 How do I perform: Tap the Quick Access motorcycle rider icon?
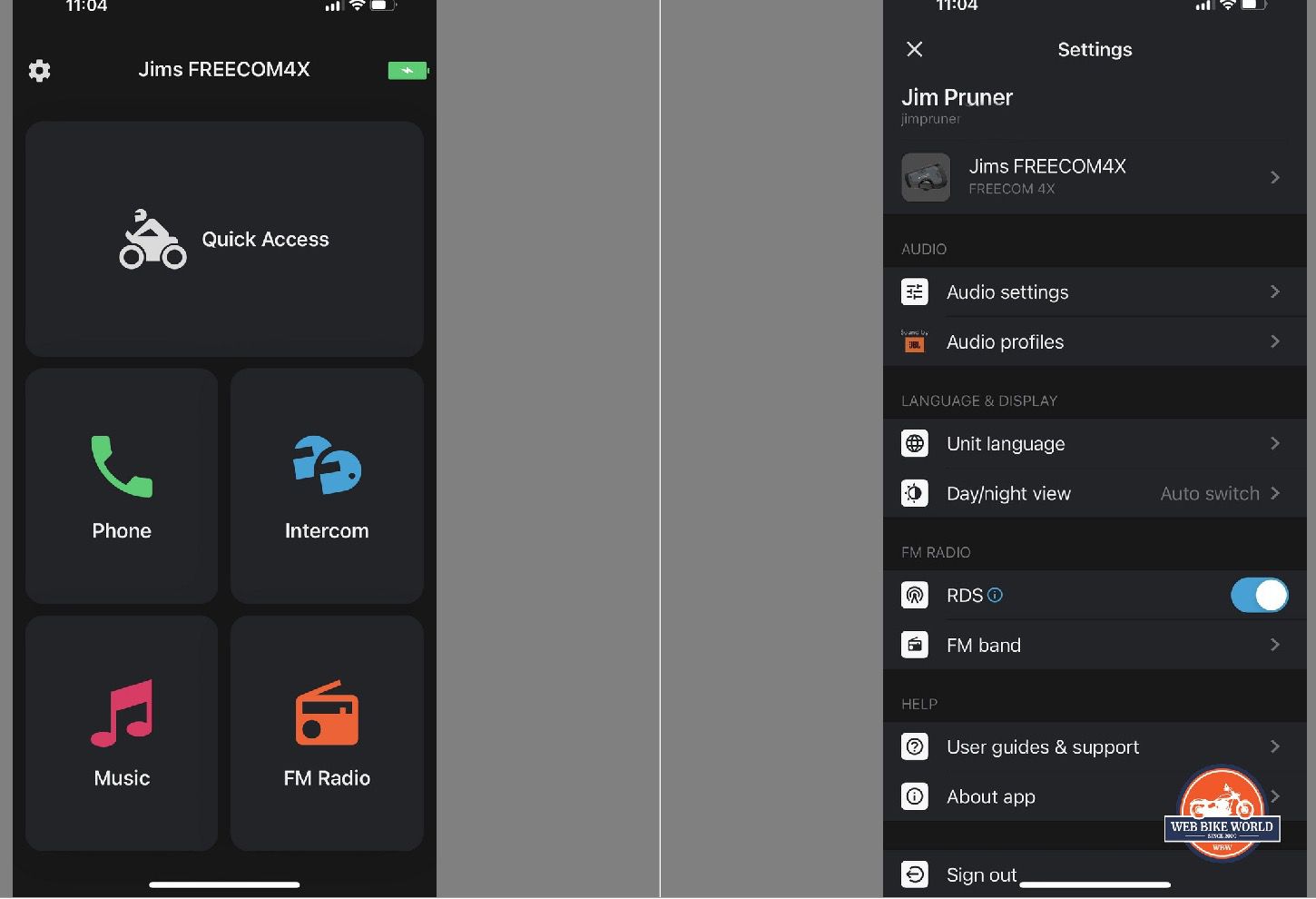click(152, 240)
